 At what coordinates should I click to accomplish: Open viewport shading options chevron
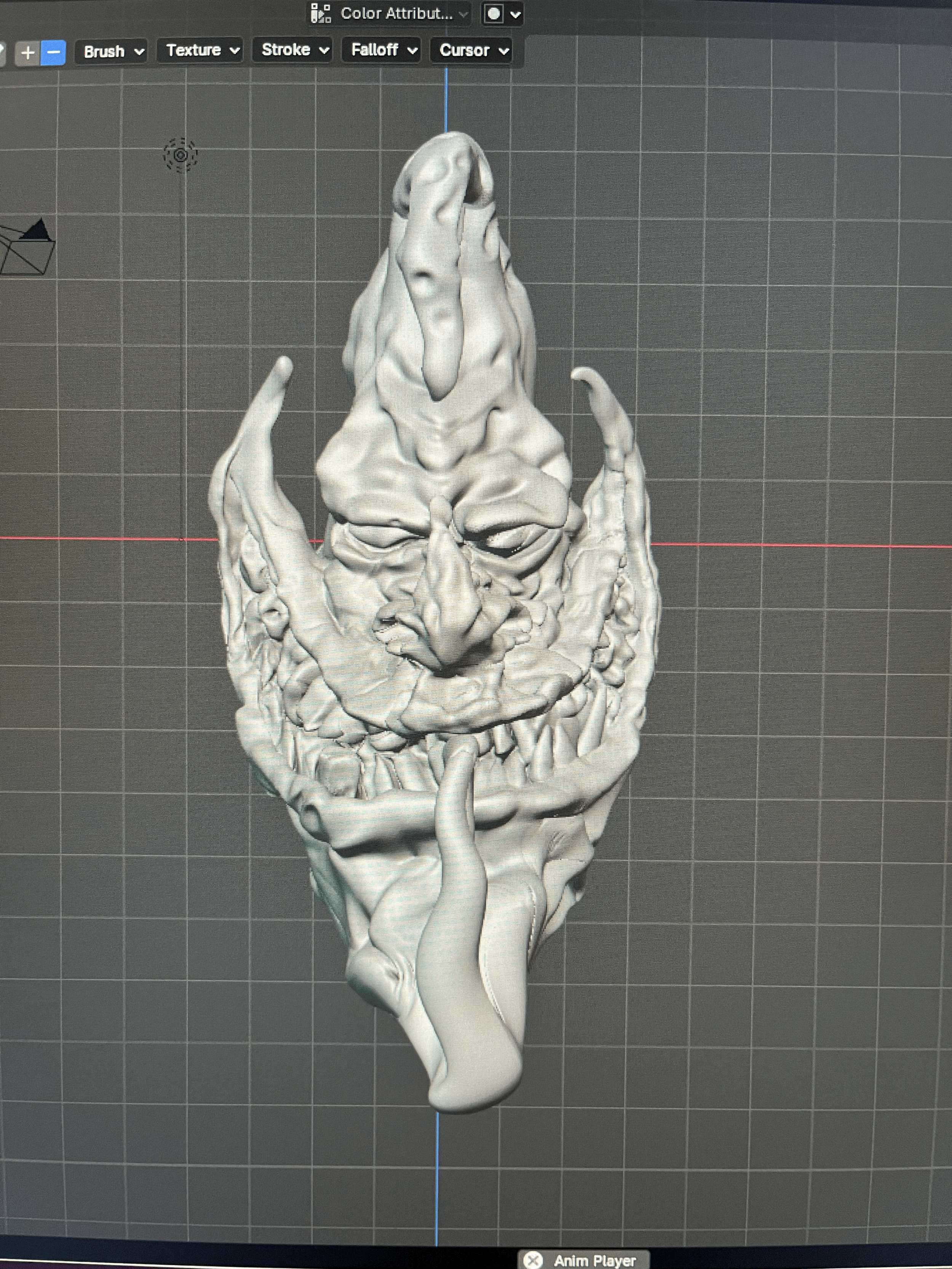pos(515,14)
